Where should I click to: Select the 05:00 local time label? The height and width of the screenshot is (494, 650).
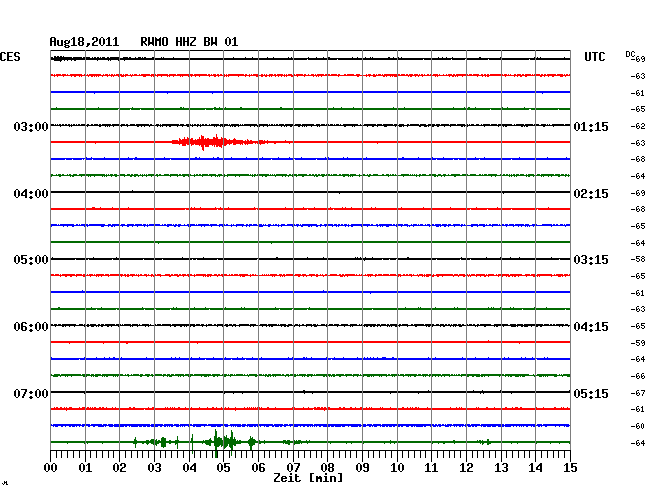coord(31,260)
